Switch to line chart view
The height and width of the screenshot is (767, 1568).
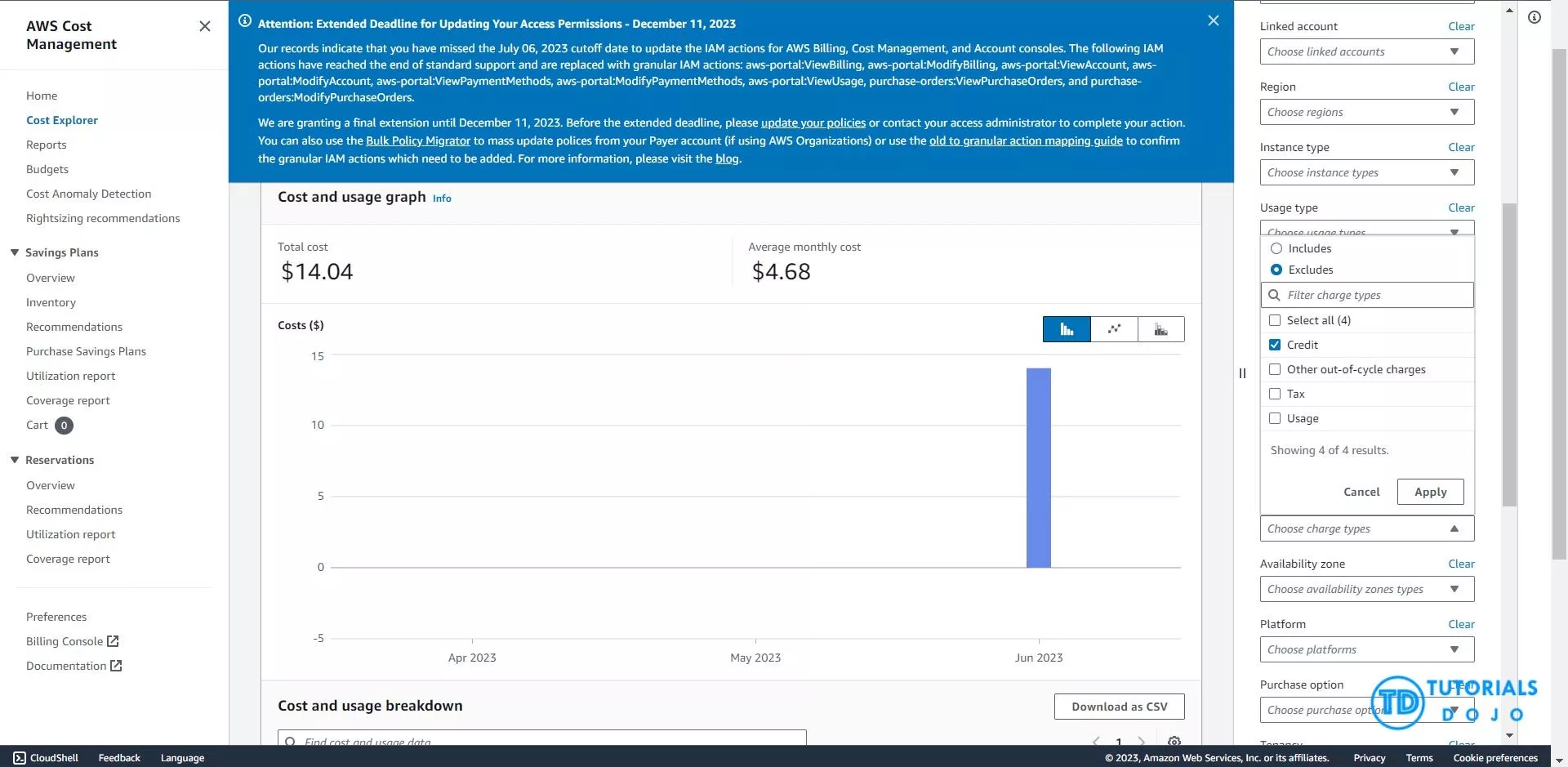point(1114,329)
